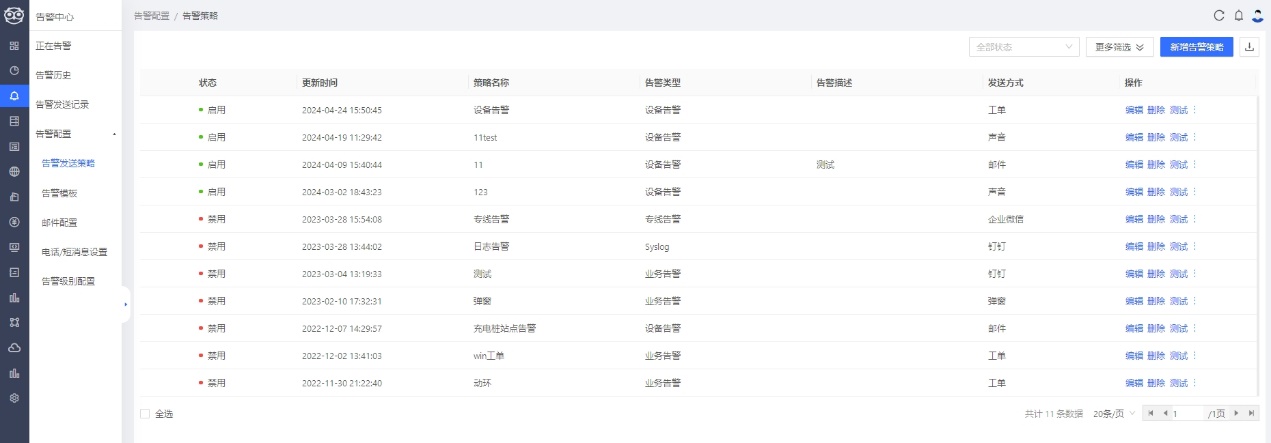Expand the 更多筛选 filter options

coord(1119,47)
